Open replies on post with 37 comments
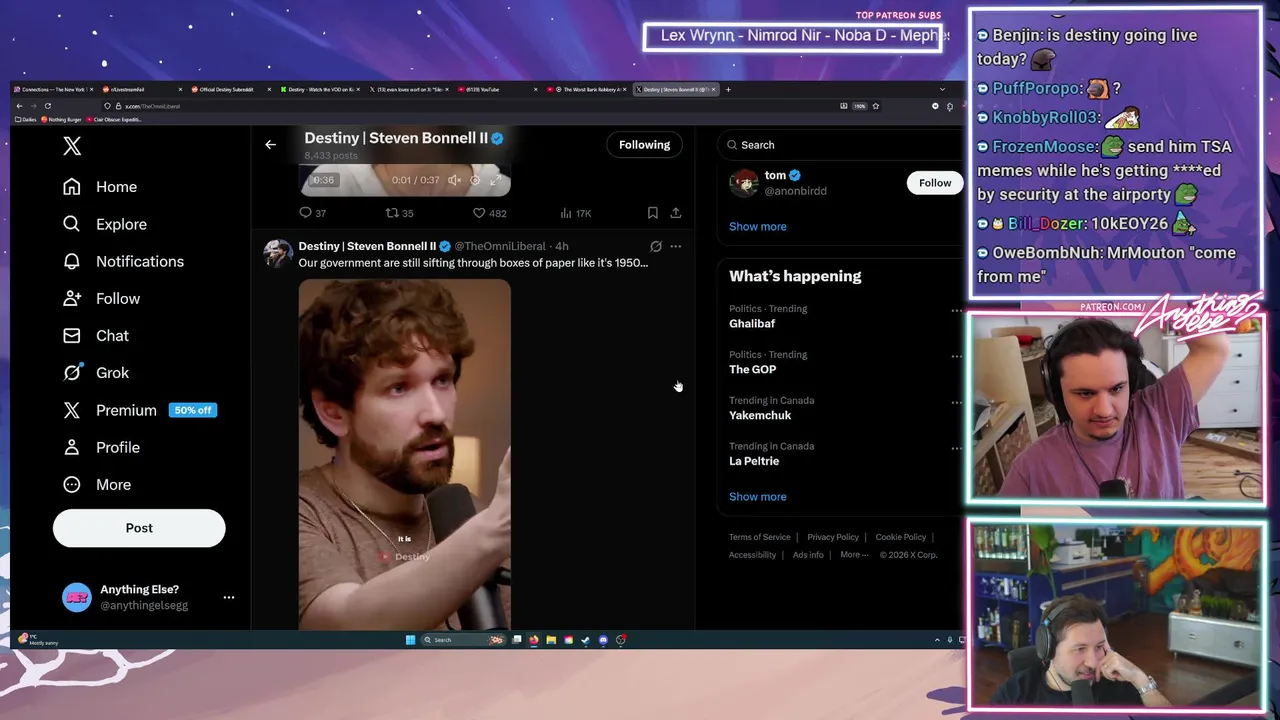This screenshot has height=720, width=1280. [312, 213]
